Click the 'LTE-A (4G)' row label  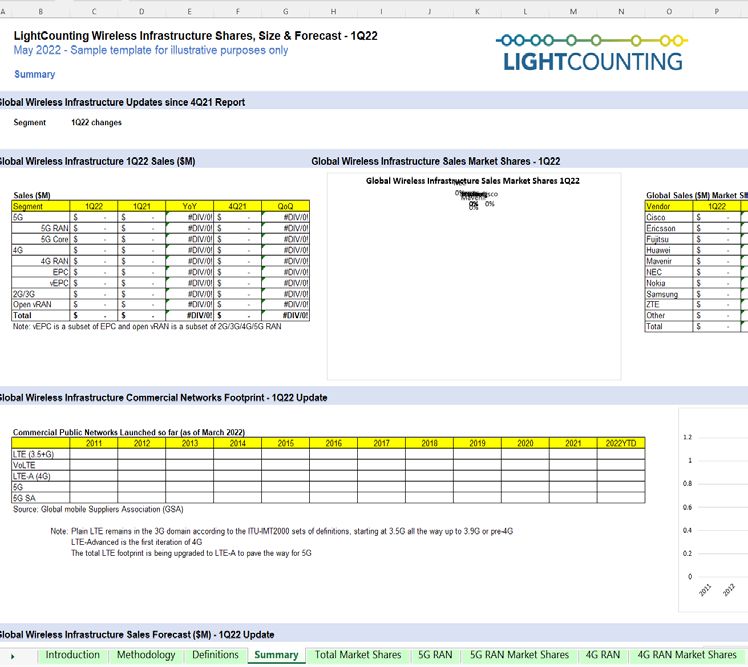pos(41,476)
